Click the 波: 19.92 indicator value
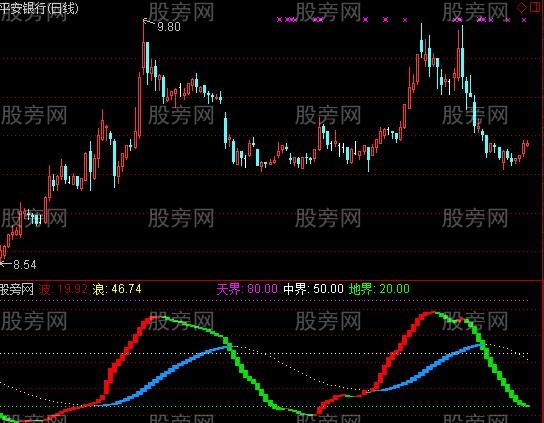This screenshot has height=423, width=544. (63, 289)
